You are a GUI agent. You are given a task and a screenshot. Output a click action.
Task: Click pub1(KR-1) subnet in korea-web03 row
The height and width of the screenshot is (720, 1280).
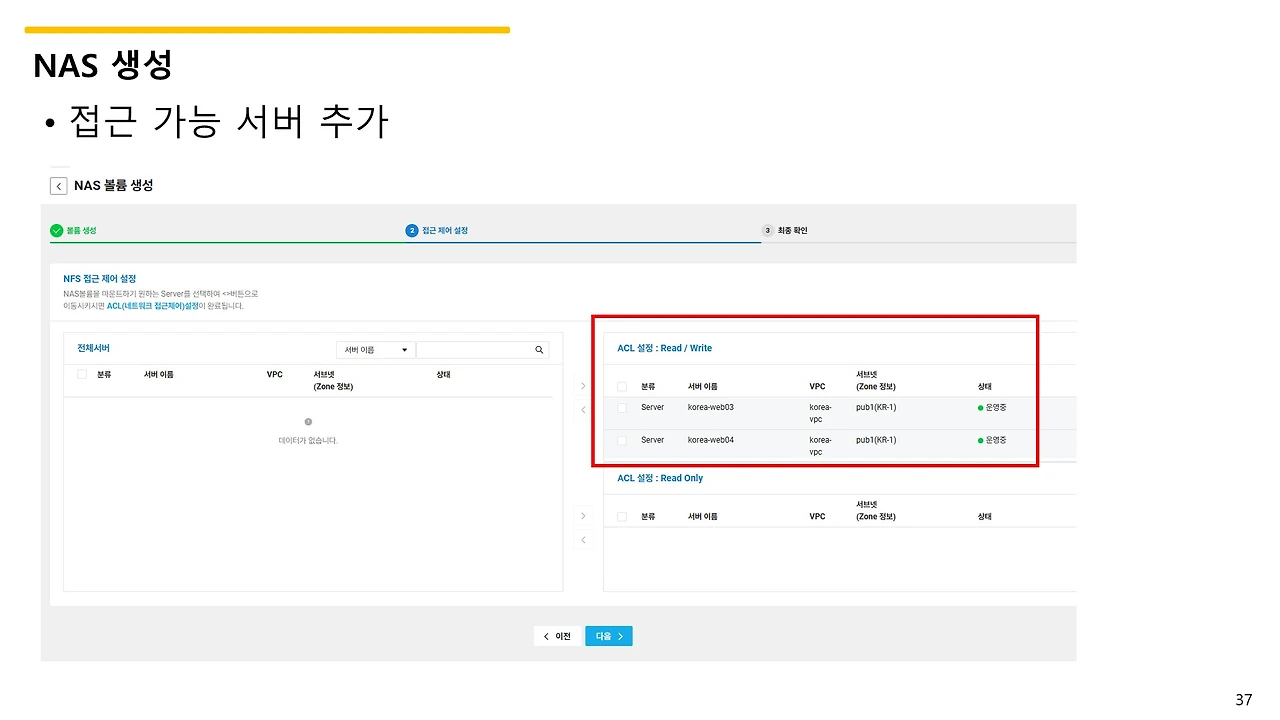[876, 408]
